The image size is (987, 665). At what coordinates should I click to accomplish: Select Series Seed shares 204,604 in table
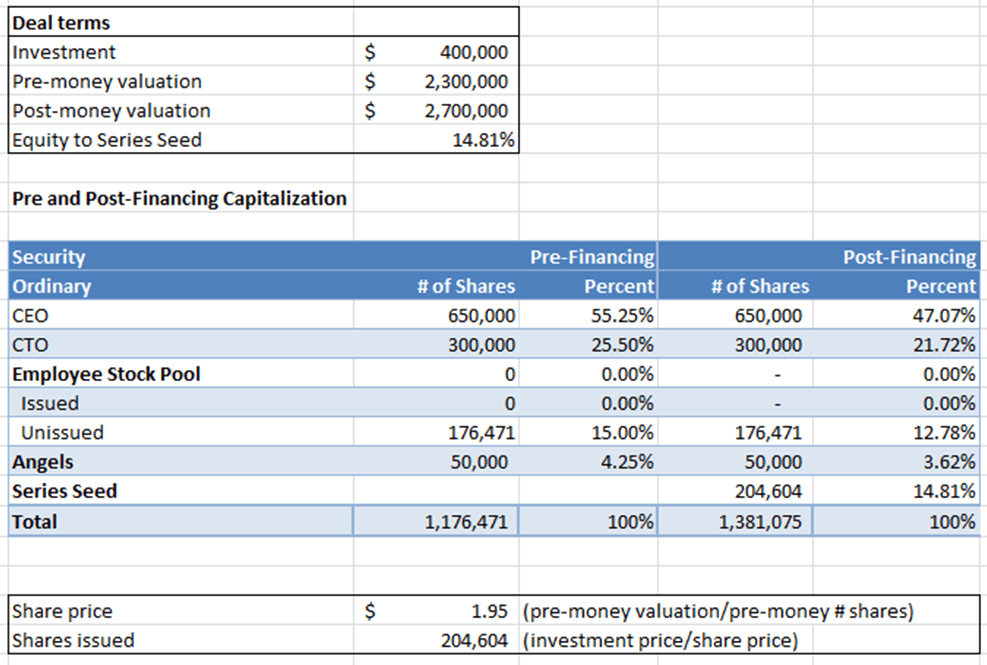click(735, 491)
